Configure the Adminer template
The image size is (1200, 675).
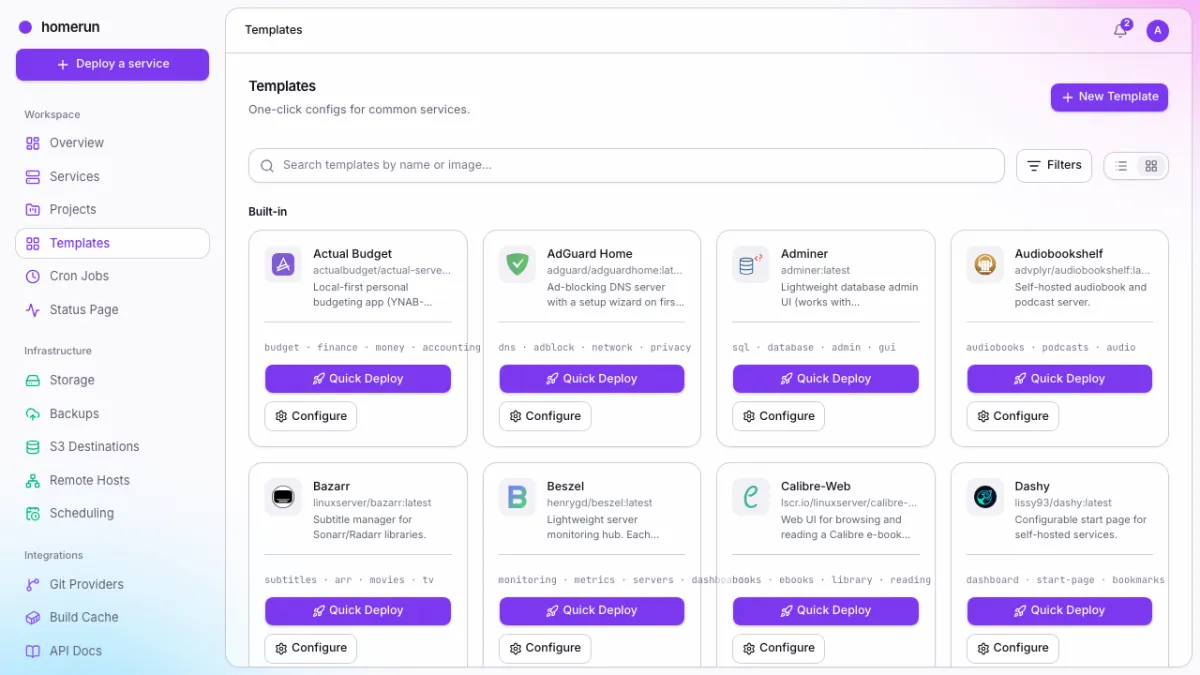[779, 416]
